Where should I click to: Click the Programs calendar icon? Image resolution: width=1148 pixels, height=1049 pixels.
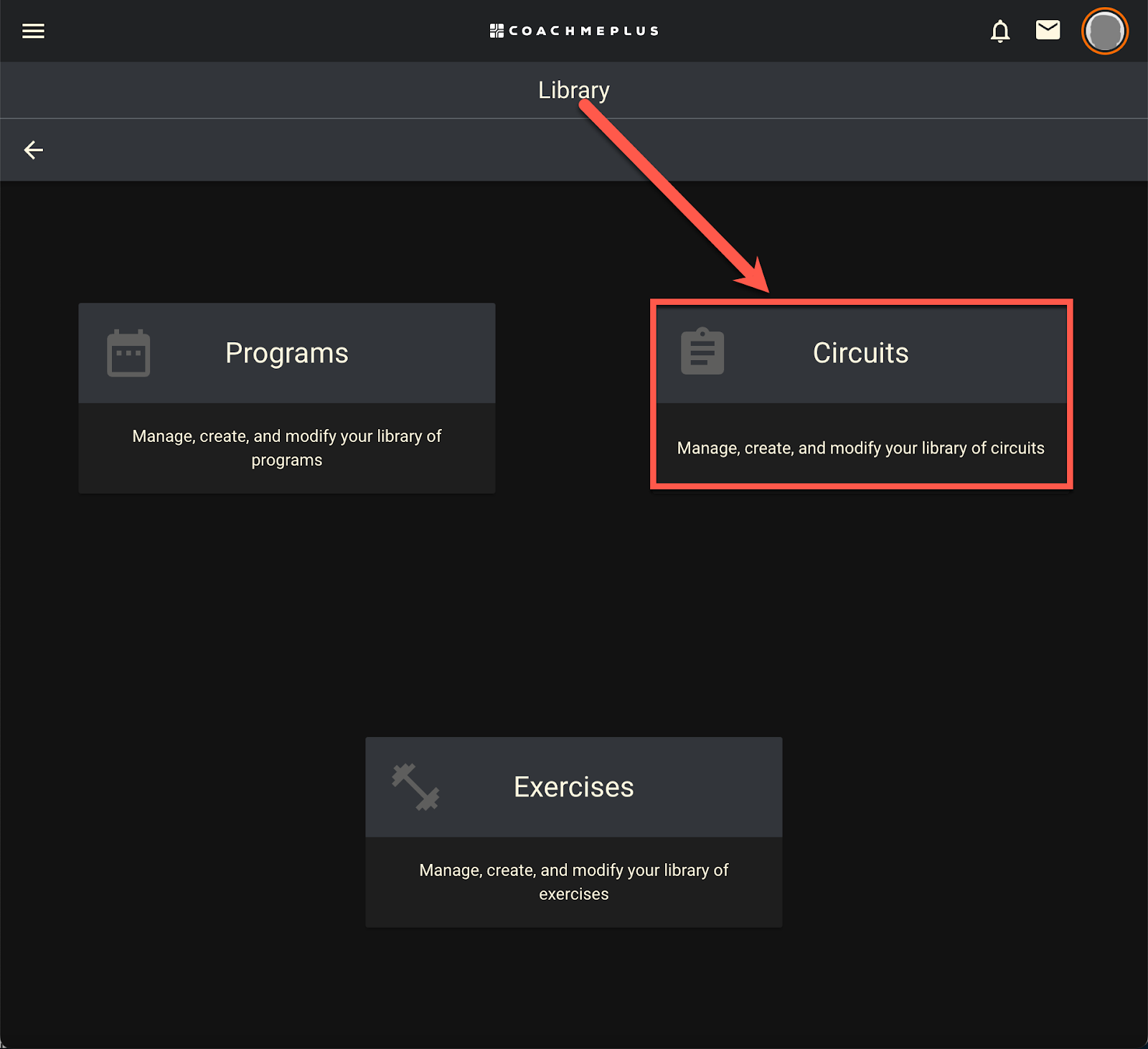[128, 353]
